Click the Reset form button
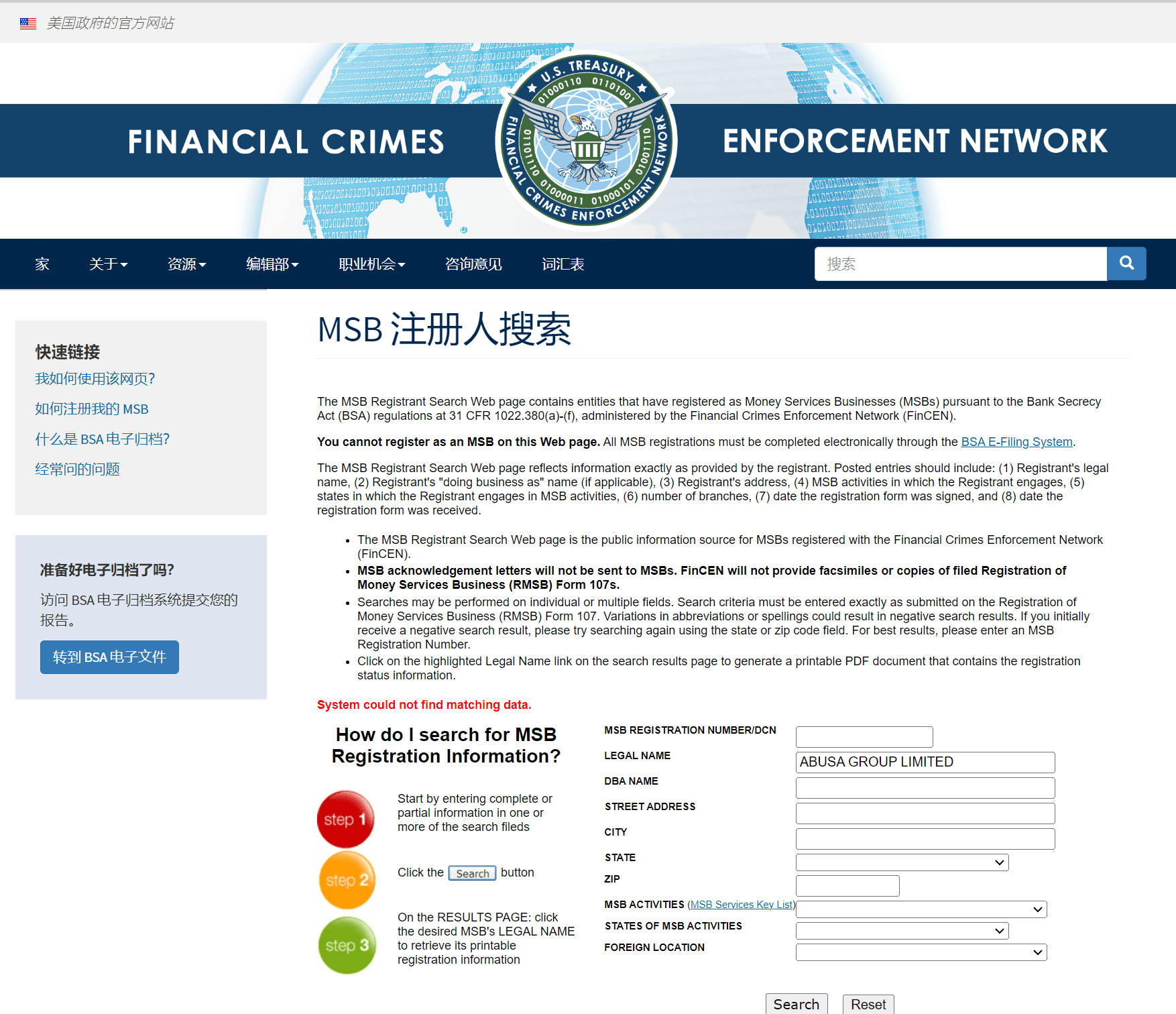The width and height of the screenshot is (1176, 1014). tap(868, 1004)
